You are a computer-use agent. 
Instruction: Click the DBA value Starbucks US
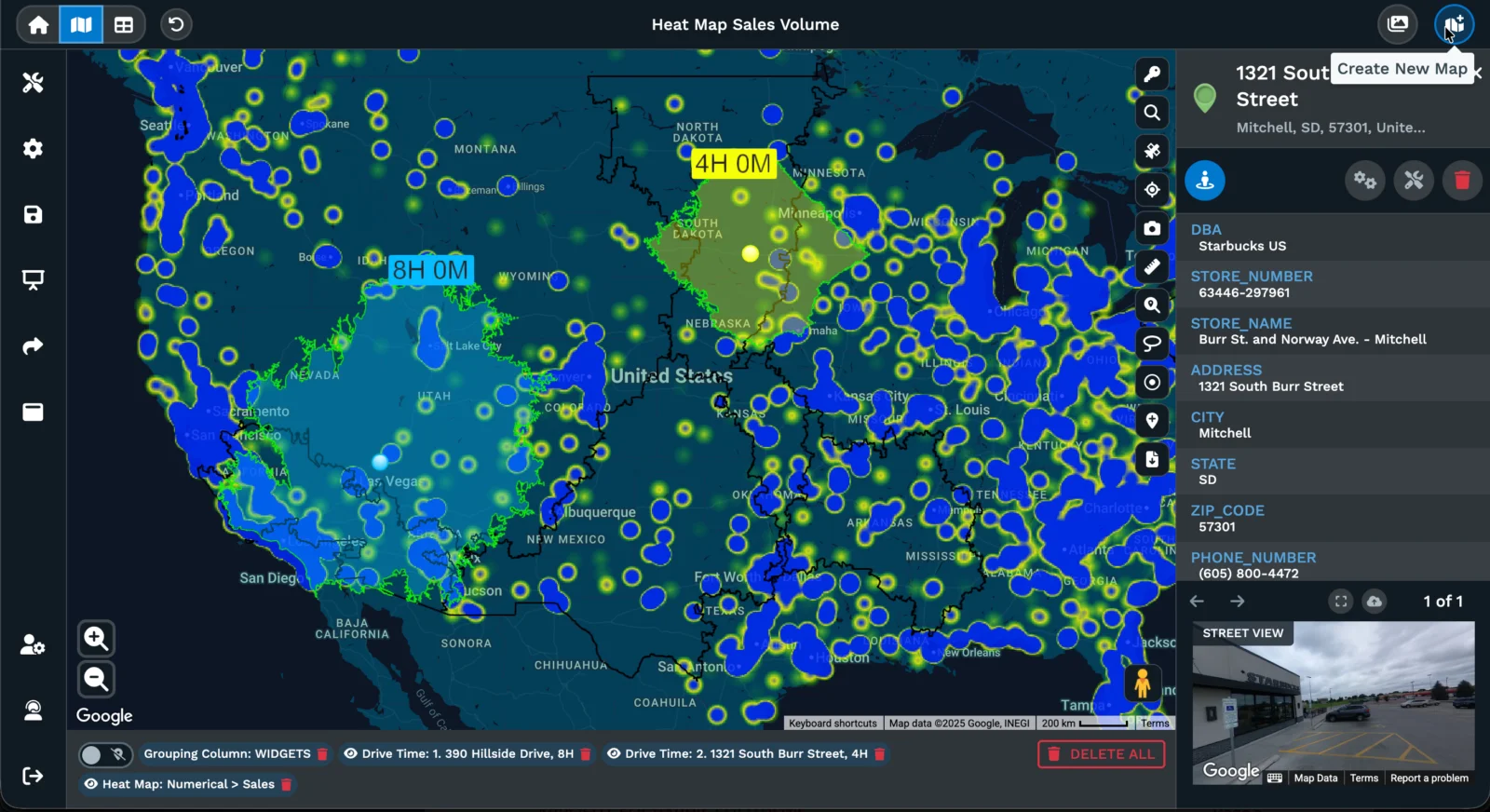(x=1242, y=246)
